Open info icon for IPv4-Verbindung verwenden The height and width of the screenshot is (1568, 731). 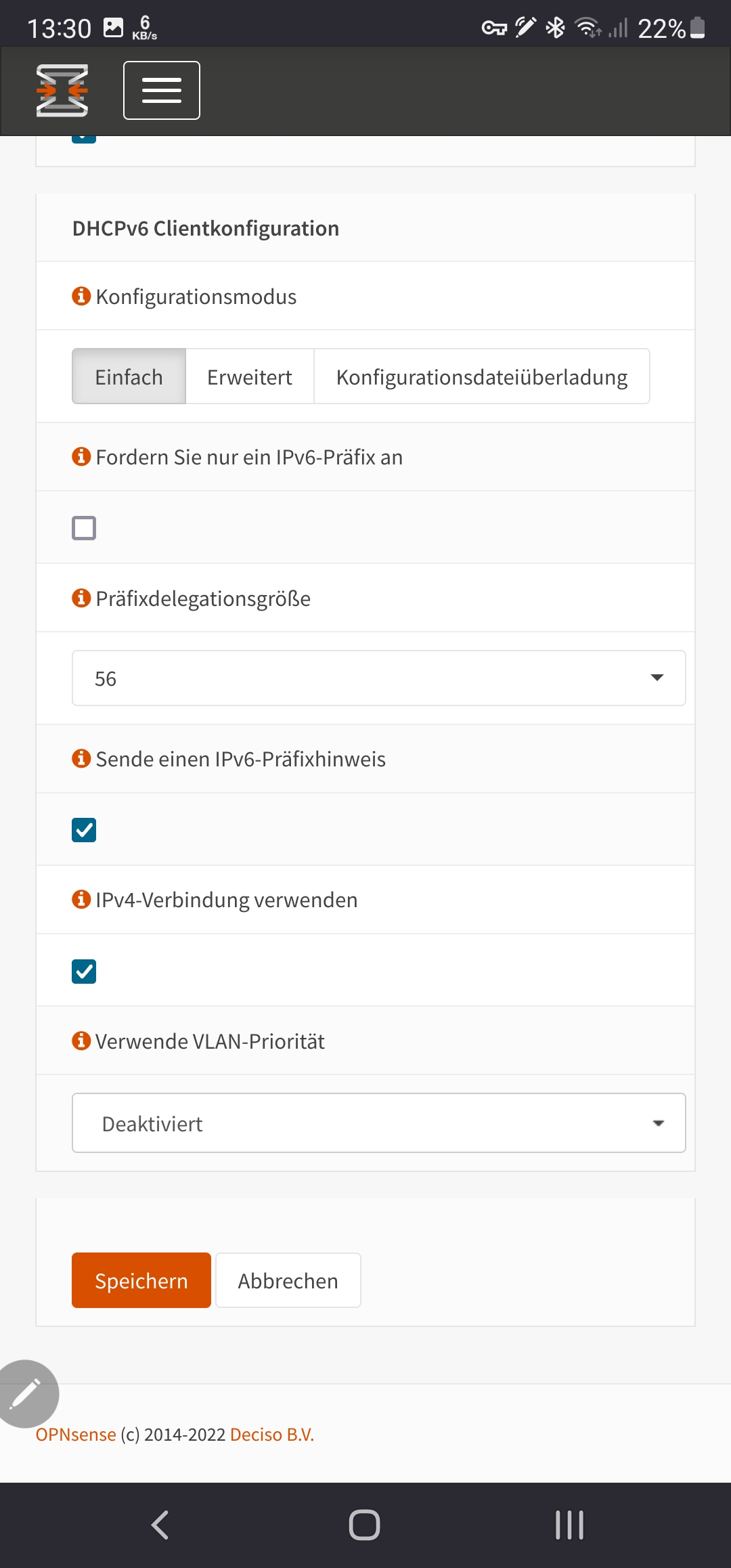pos(81,899)
